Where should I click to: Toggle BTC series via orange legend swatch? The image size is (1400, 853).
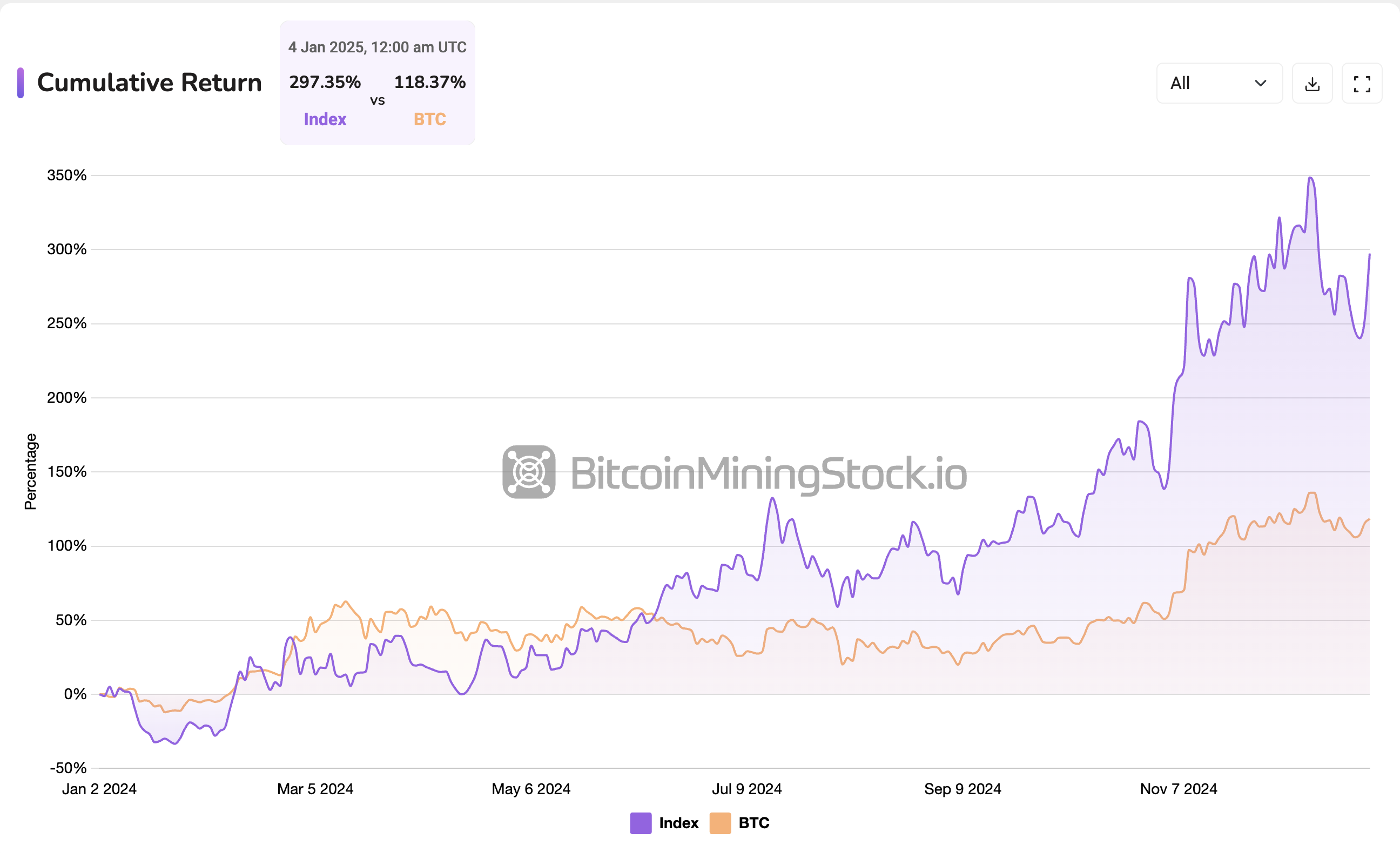pos(720,823)
